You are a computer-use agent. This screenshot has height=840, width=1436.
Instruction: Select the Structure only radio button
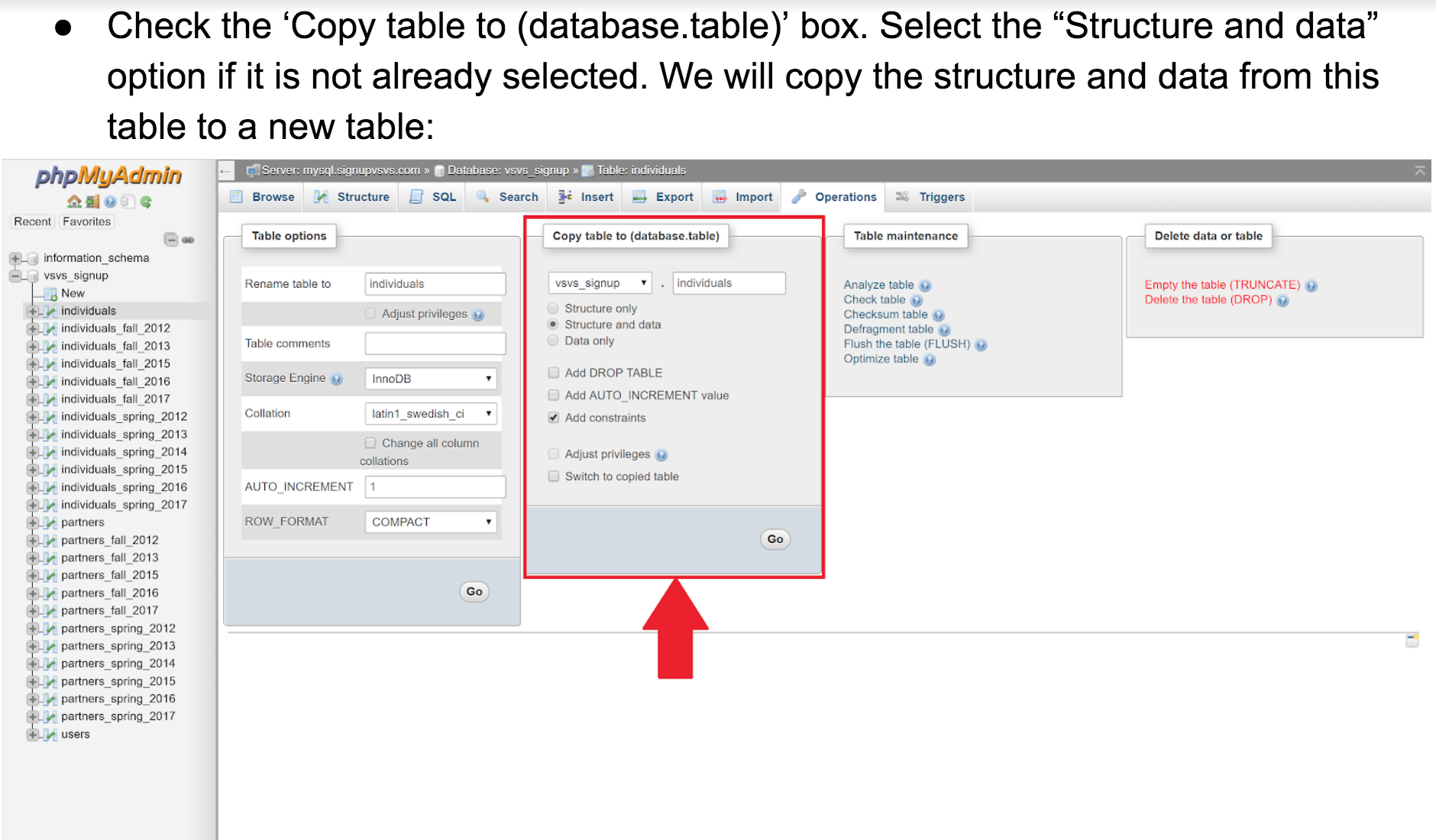click(551, 308)
